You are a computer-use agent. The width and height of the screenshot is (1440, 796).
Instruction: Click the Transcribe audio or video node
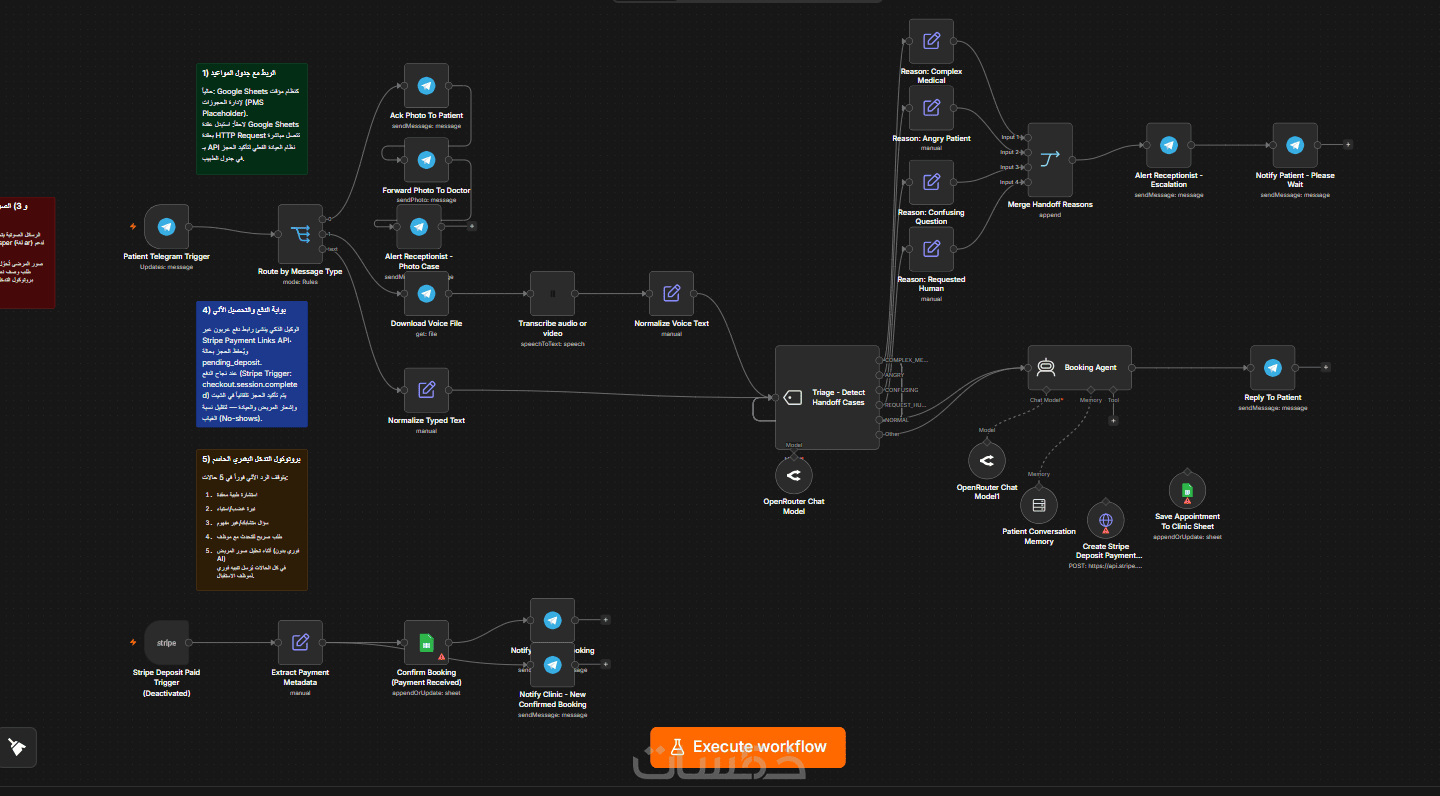[x=552, y=294]
